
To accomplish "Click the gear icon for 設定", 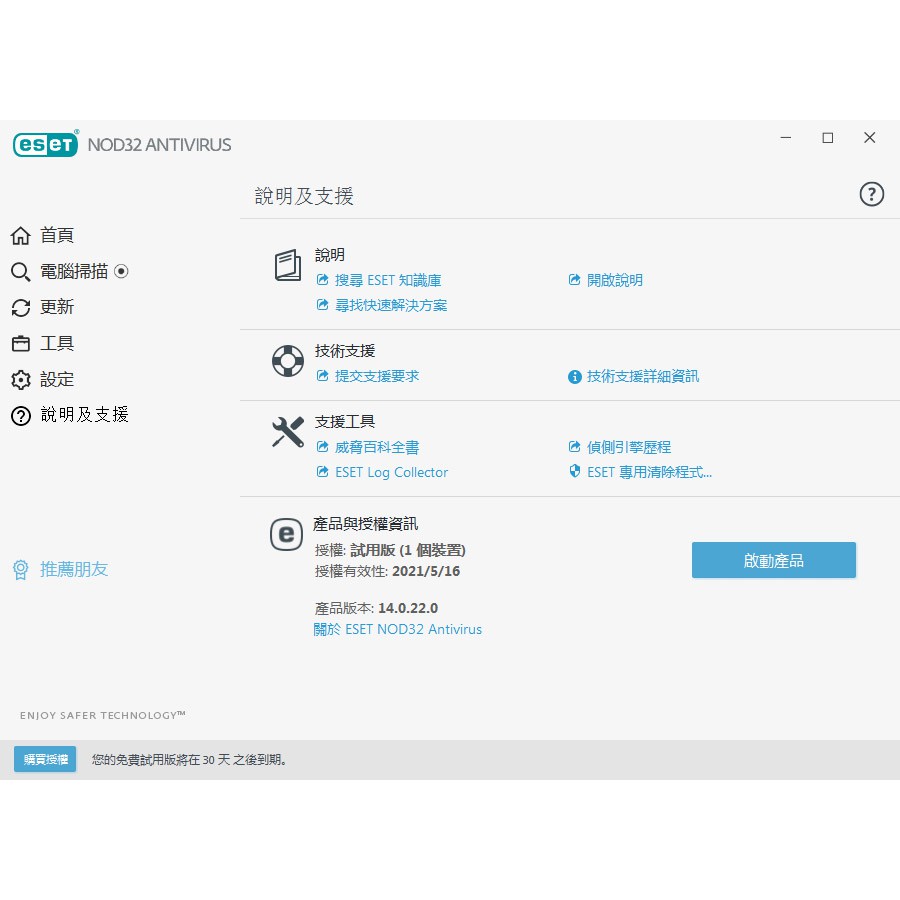I will [x=21, y=379].
